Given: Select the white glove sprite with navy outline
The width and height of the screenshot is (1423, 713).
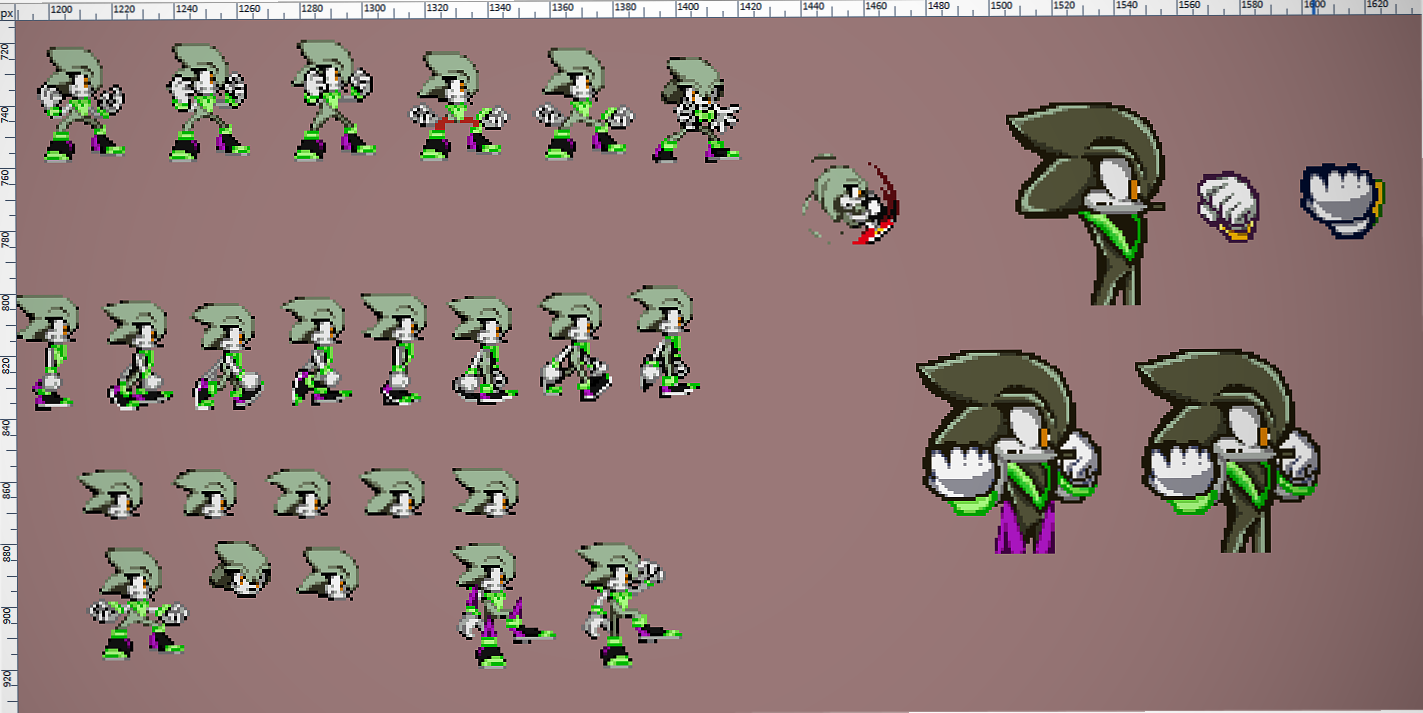Looking at the screenshot, I should tap(1343, 199).
